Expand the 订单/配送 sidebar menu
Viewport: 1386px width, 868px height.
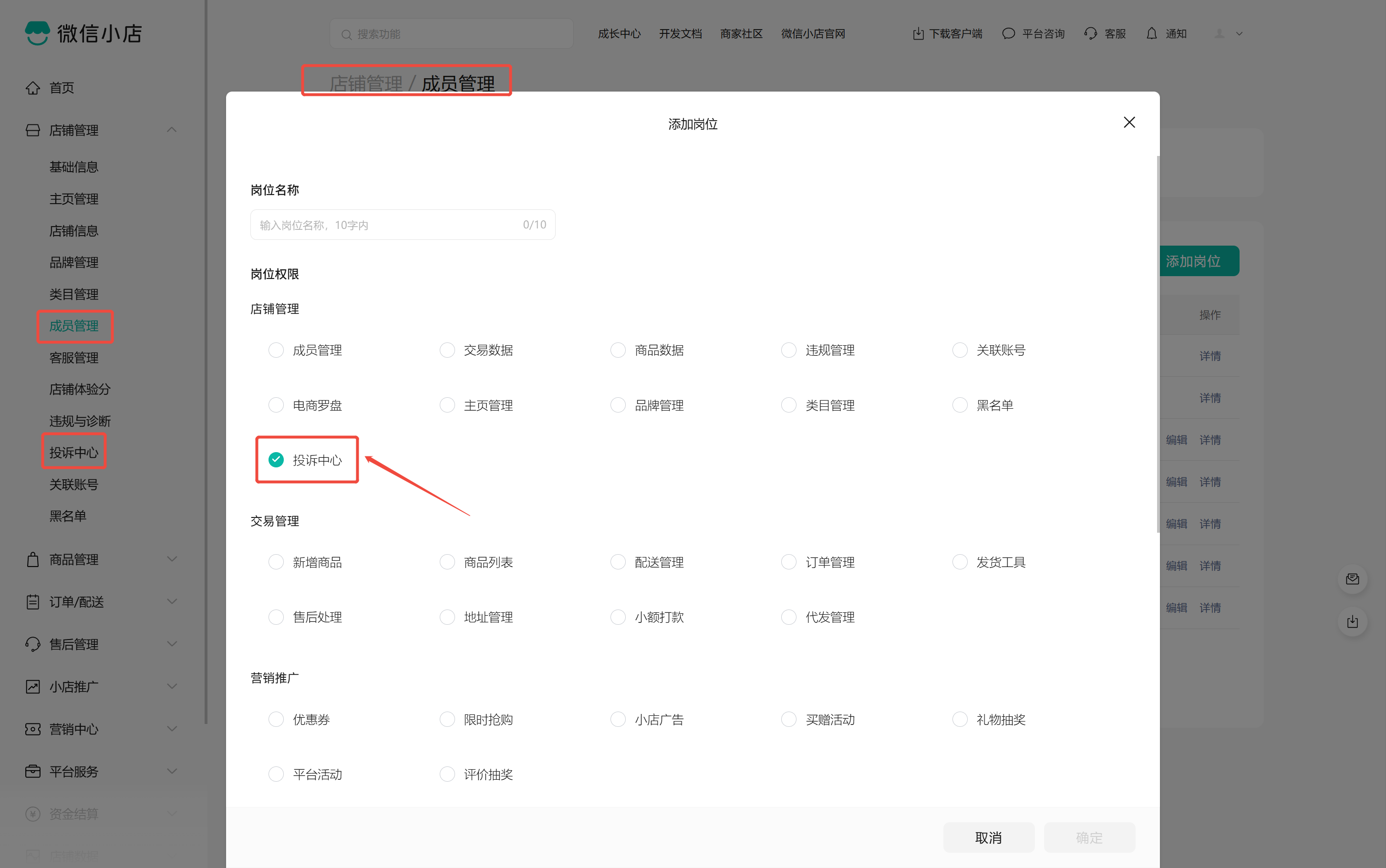171,601
